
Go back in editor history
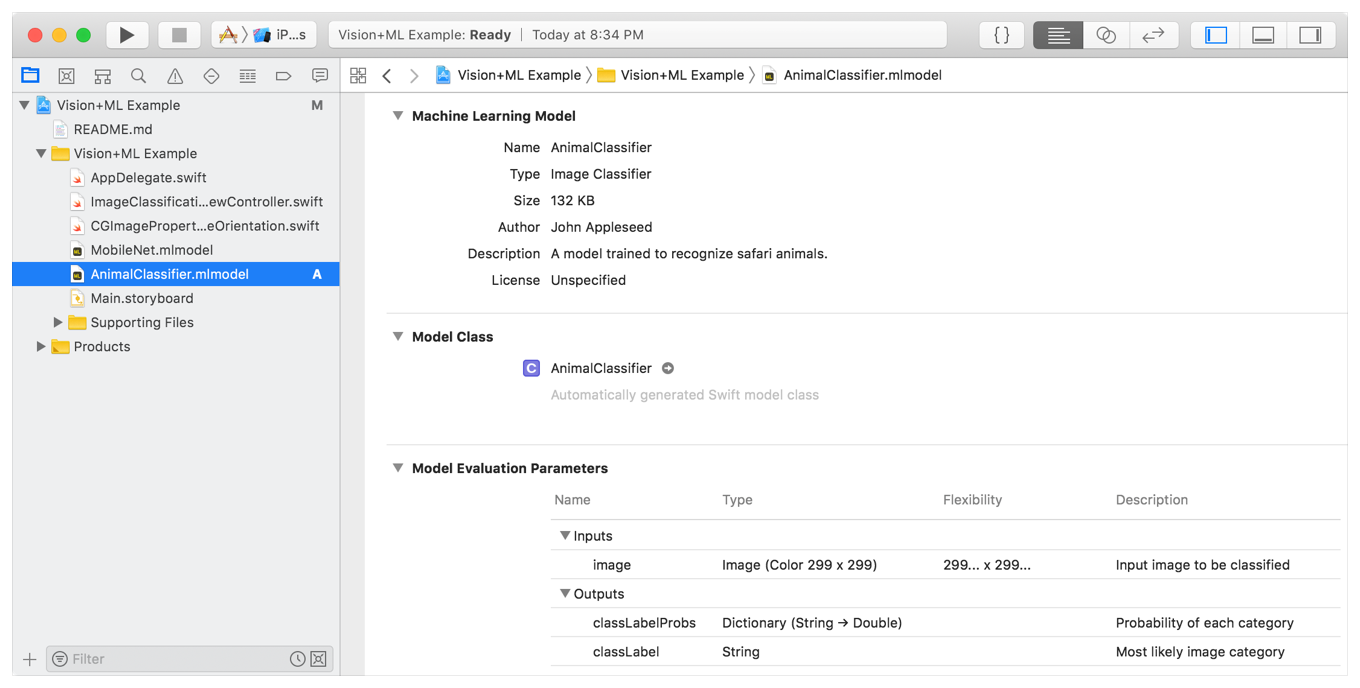[x=387, y=75]
